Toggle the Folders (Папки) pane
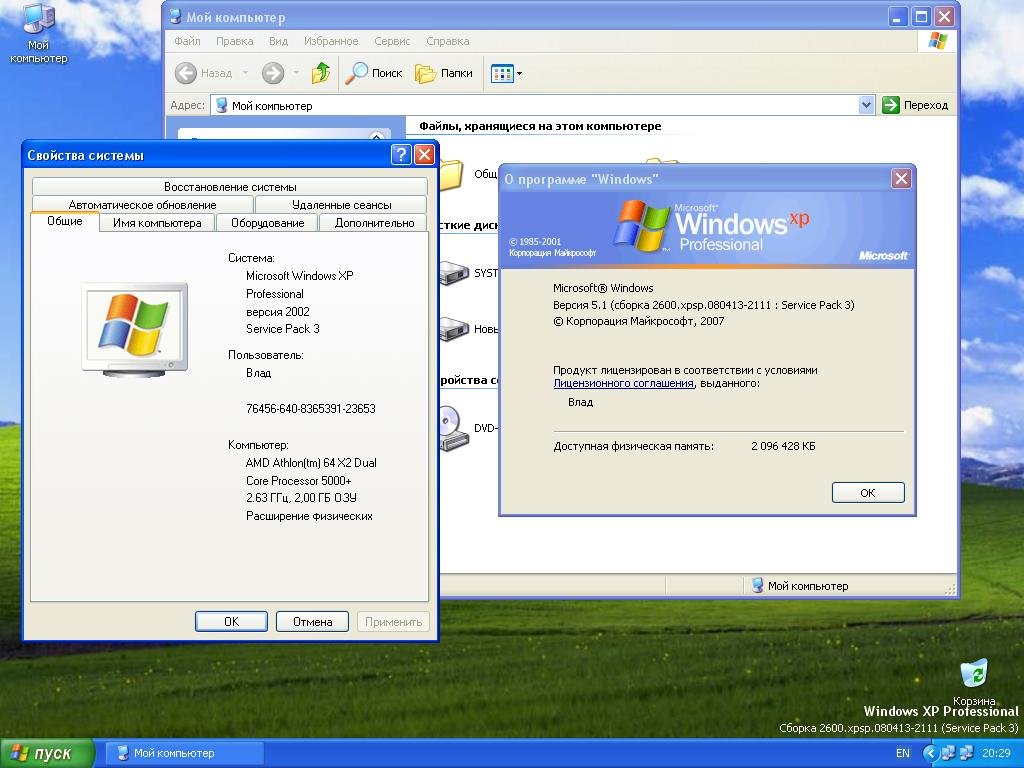 [x=444, y=73]
